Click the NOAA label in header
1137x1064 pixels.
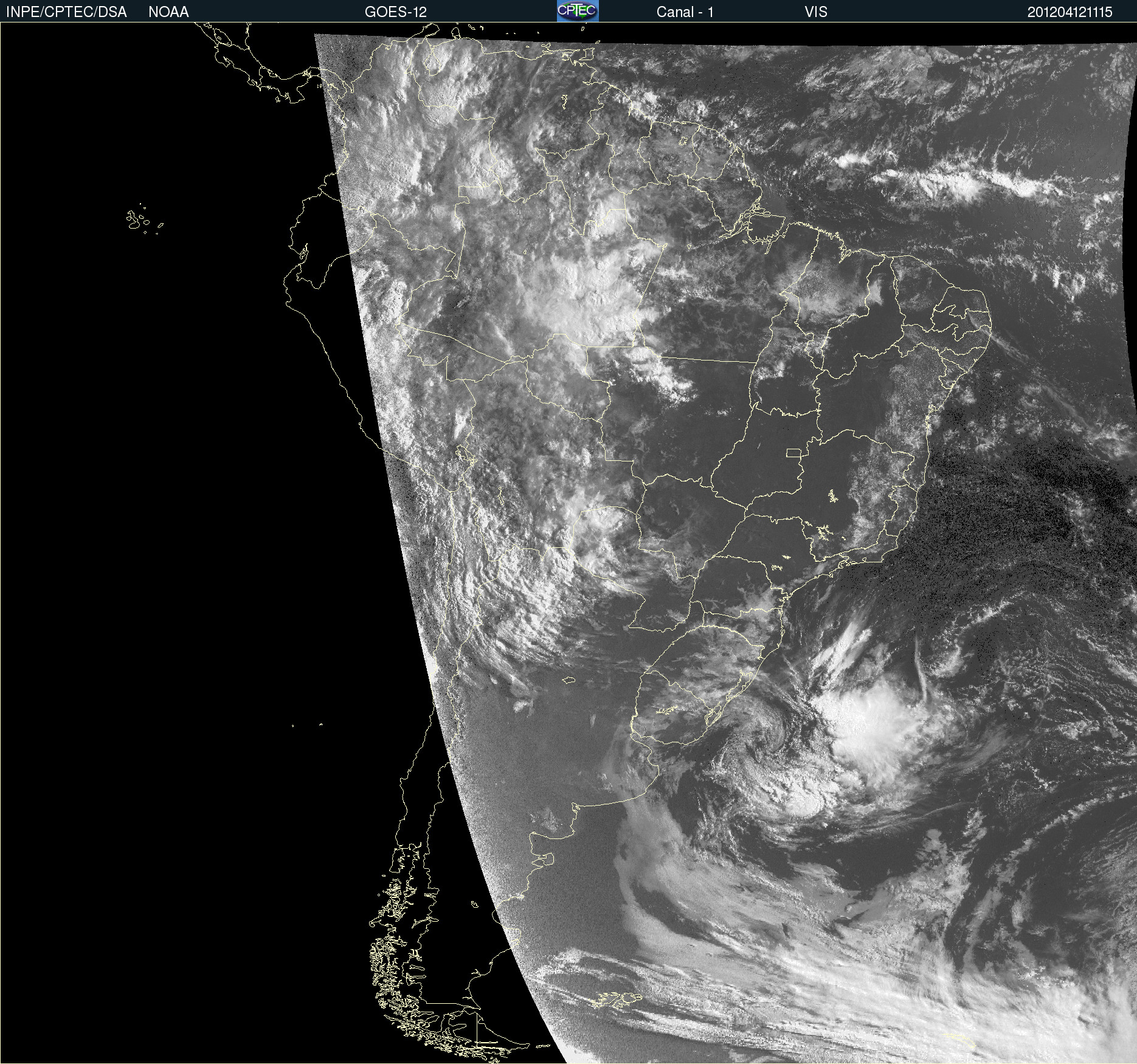point(168,12)
